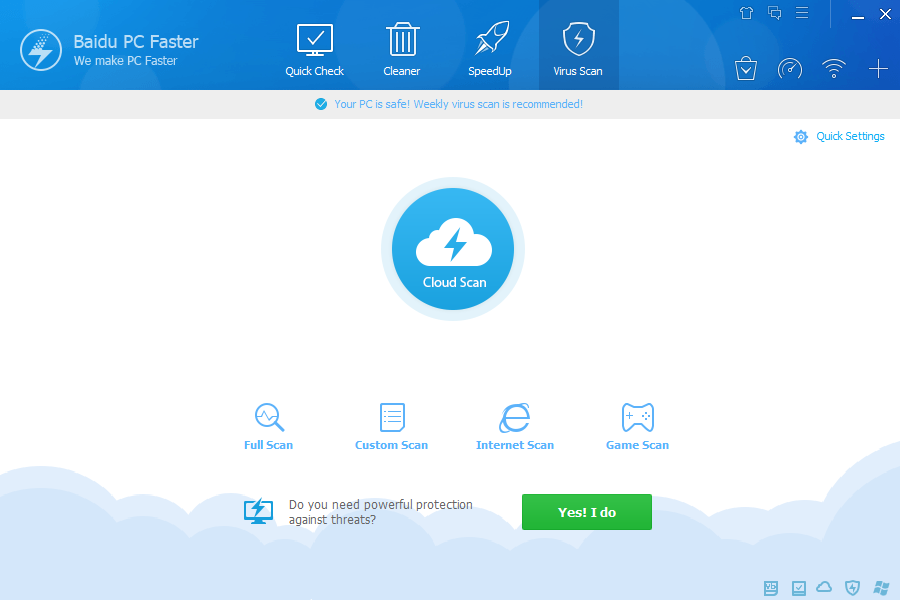Click the Full Scan label
Image resolution: width=900 pixels, height=600 pixels.
pyautogui.click(x=269, y=445)
